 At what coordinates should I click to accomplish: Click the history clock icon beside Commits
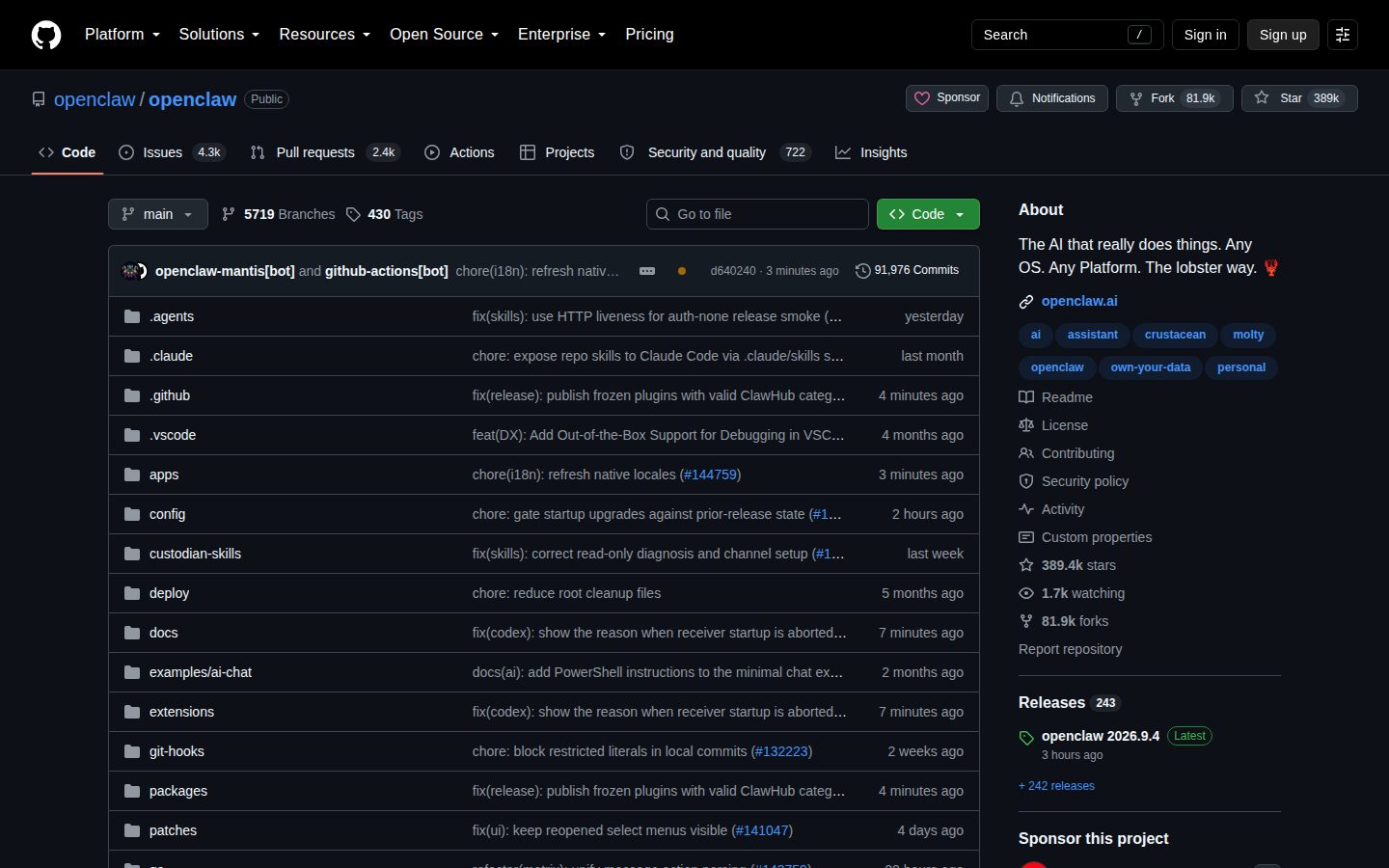click(x=863, y=271)
